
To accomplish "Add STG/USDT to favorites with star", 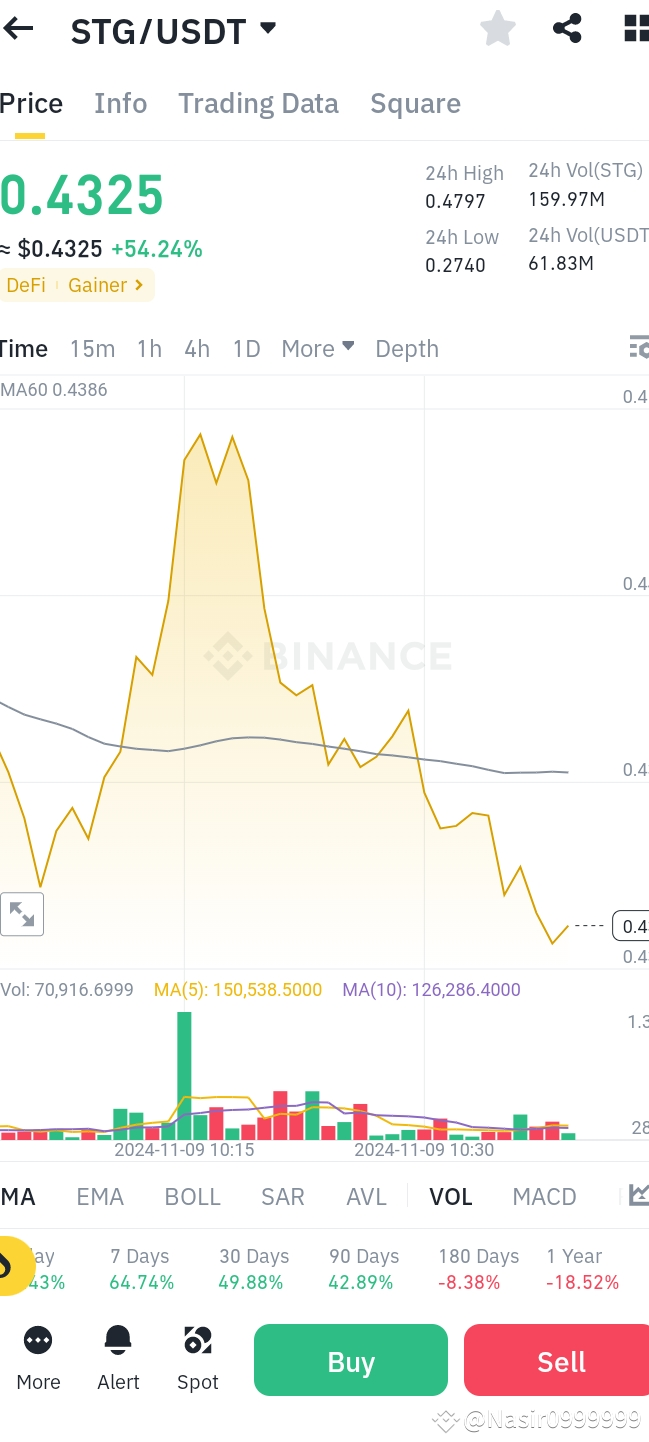I will point(497,29).
